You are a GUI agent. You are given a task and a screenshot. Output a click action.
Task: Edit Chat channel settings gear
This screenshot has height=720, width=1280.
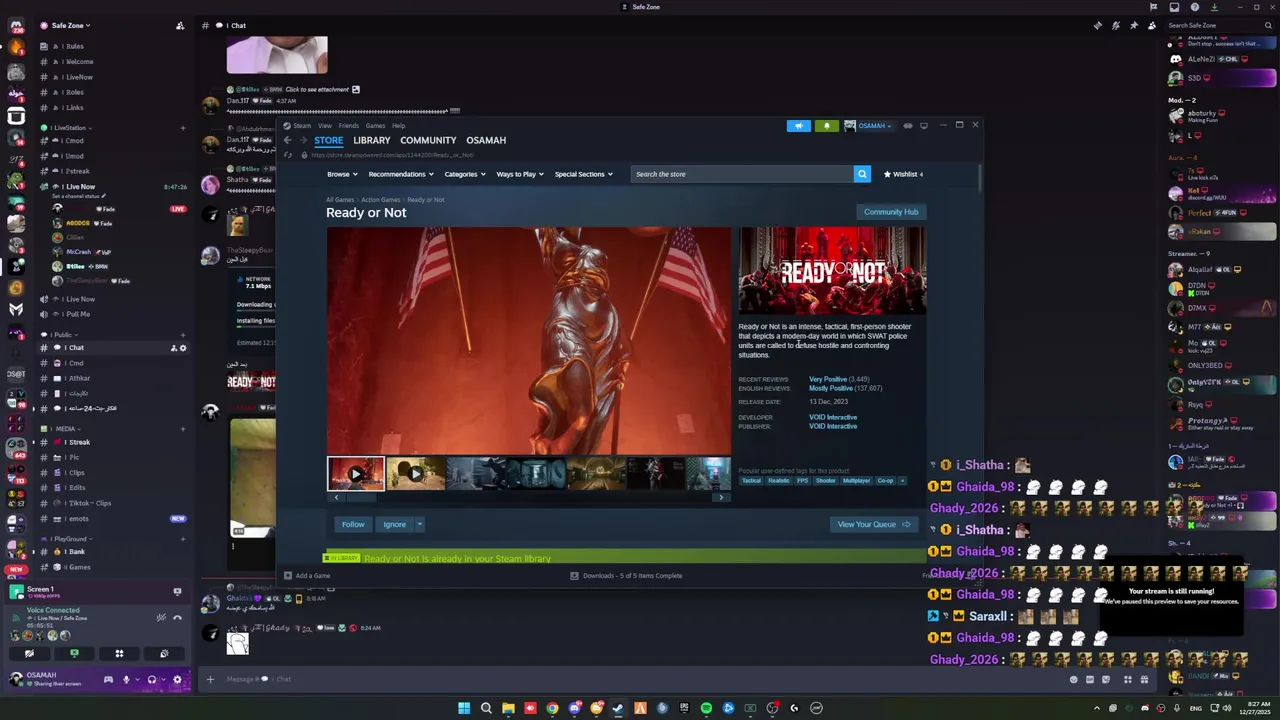tap(182, 348)
